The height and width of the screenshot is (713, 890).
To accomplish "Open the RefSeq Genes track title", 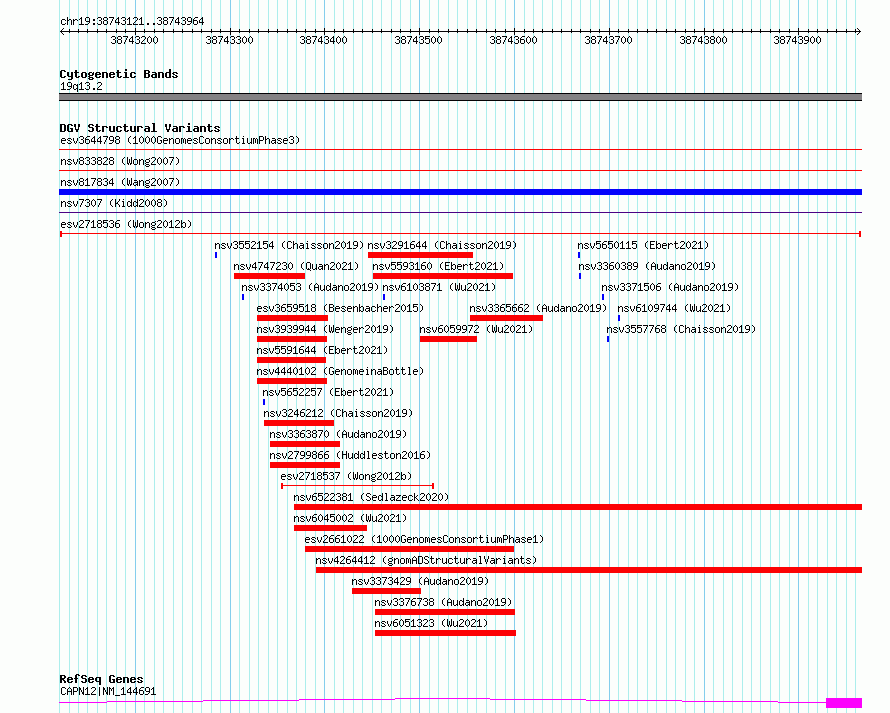I will tap(102, 679).
